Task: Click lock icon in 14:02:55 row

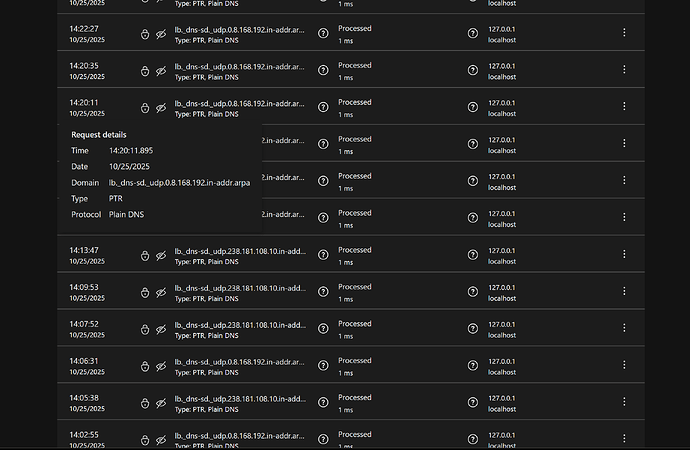Action: [145, 440]
